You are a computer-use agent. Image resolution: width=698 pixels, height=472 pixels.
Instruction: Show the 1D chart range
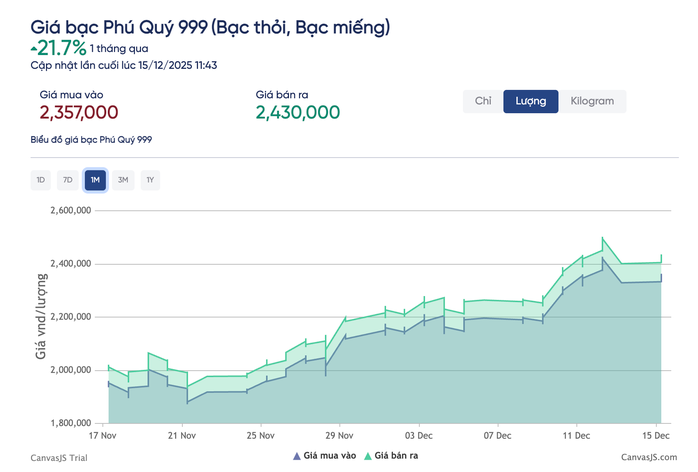coord(41,180)
